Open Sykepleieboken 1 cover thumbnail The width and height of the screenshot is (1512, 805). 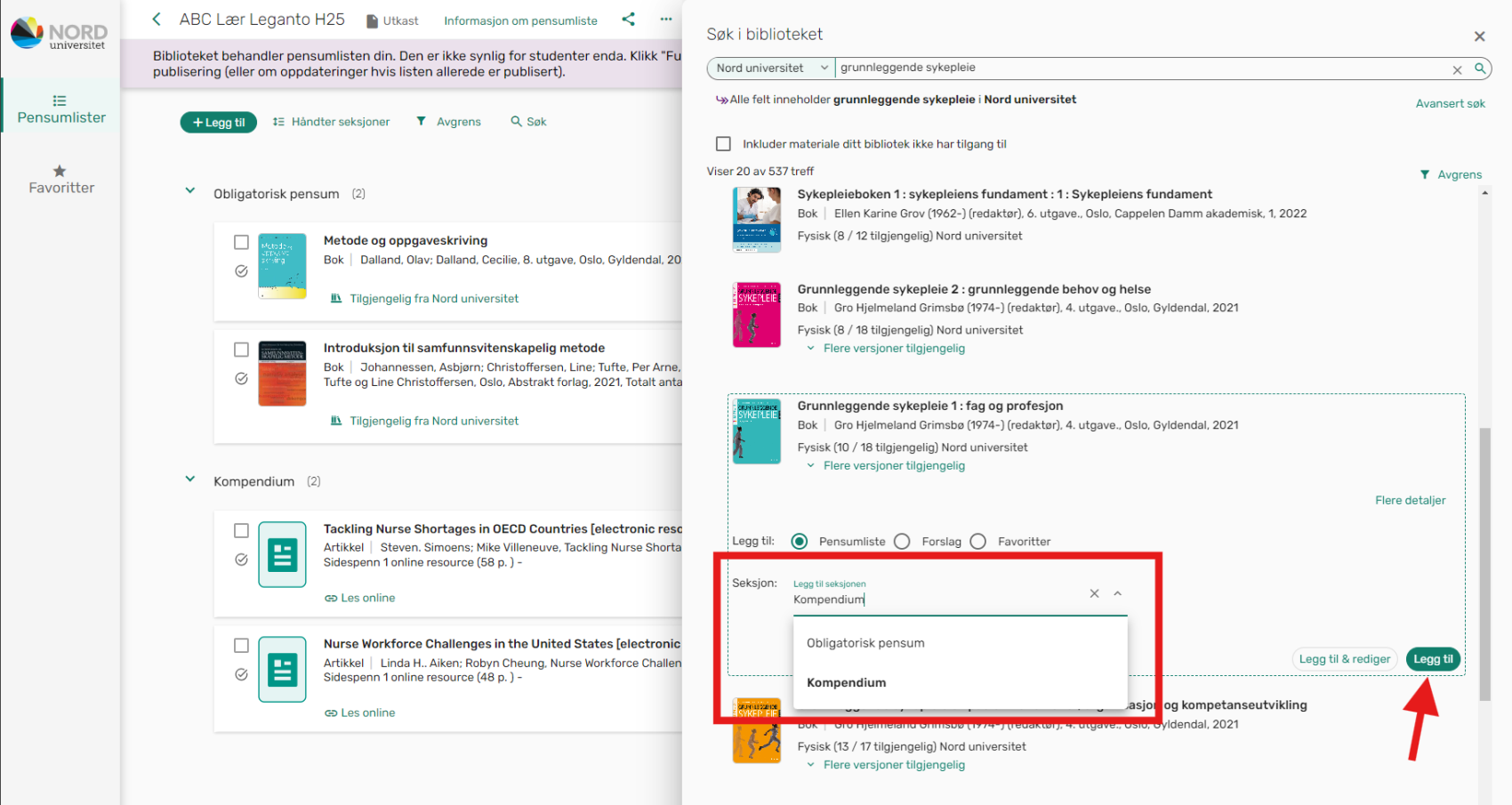point(757,220)
